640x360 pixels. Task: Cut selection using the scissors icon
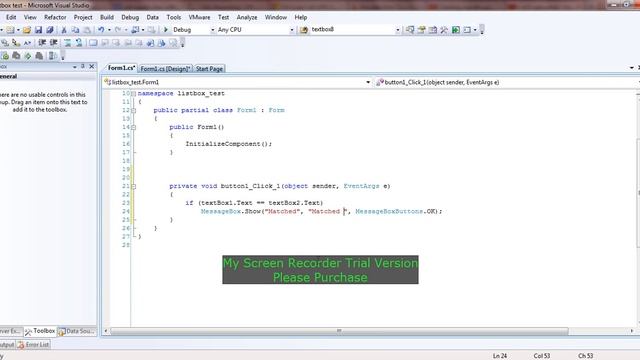point(64,30)
